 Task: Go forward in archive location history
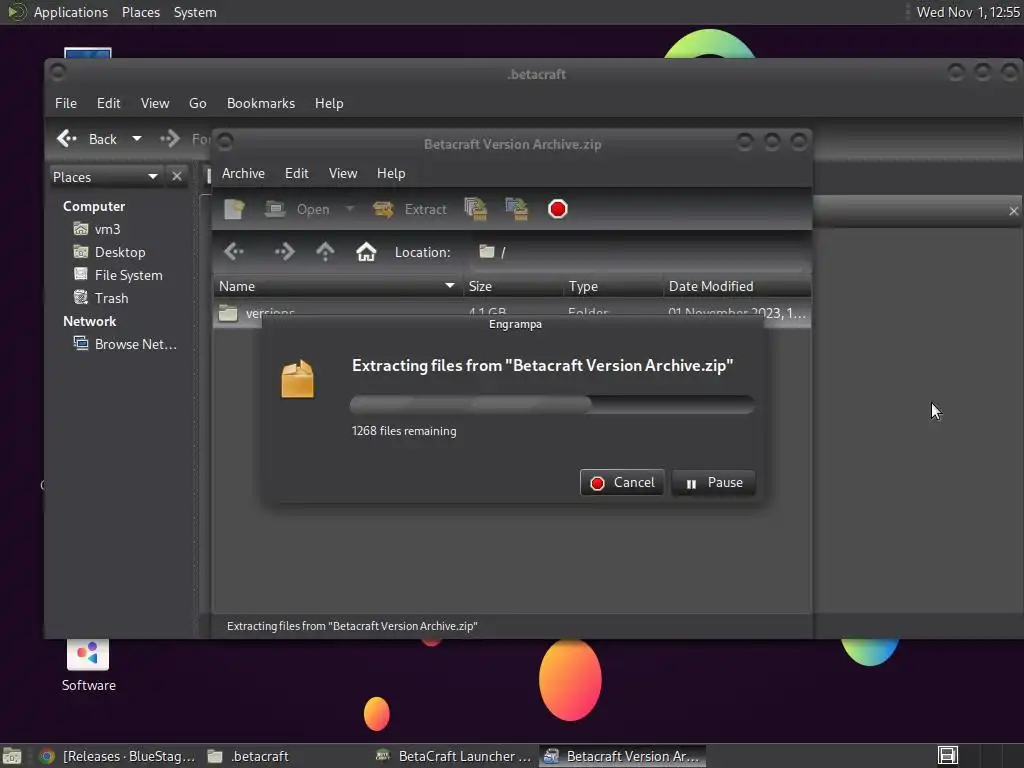pyautogui.click(x=284, y=251)
